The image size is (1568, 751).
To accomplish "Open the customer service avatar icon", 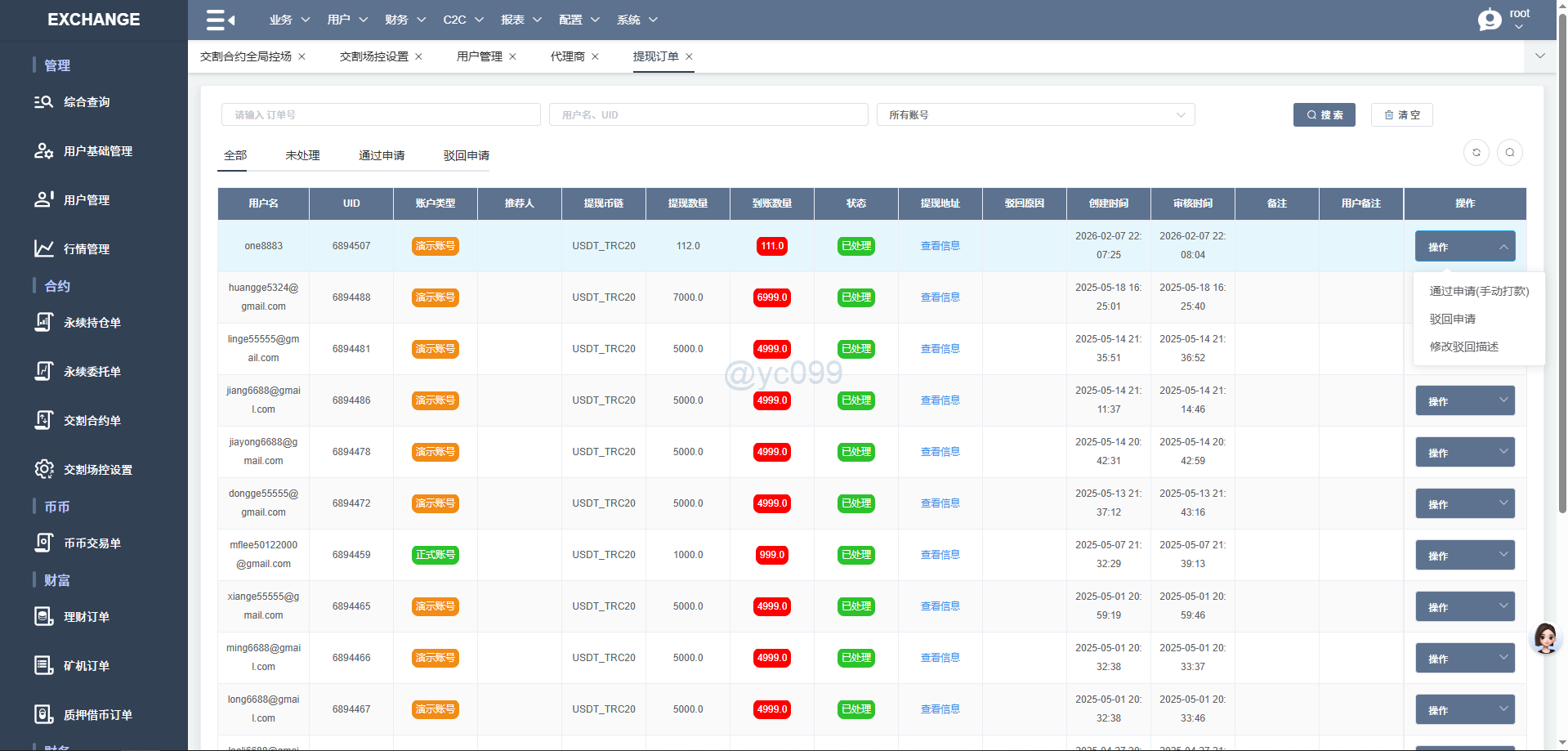I will pos(1544,637).
